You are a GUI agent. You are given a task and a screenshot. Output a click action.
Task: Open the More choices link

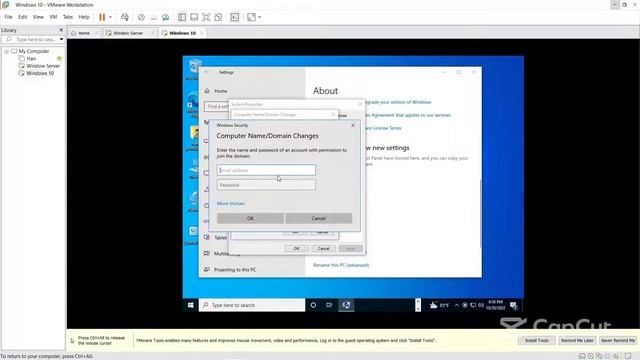click(x=231, y=204)
